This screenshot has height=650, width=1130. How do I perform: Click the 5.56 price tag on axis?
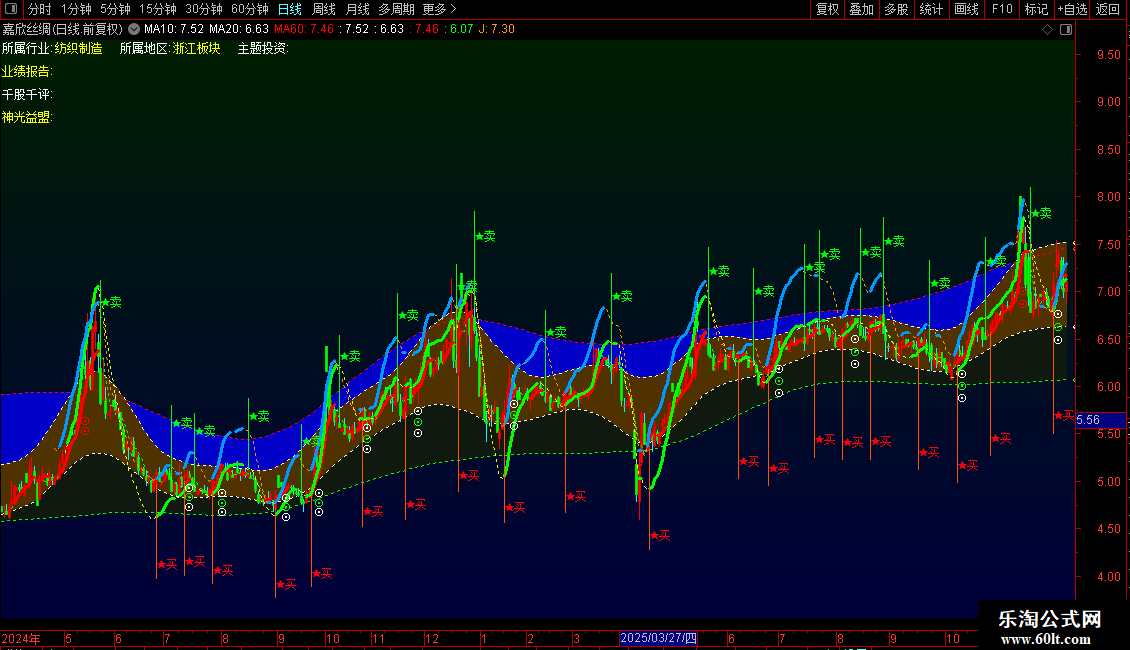pos(1088,420)
